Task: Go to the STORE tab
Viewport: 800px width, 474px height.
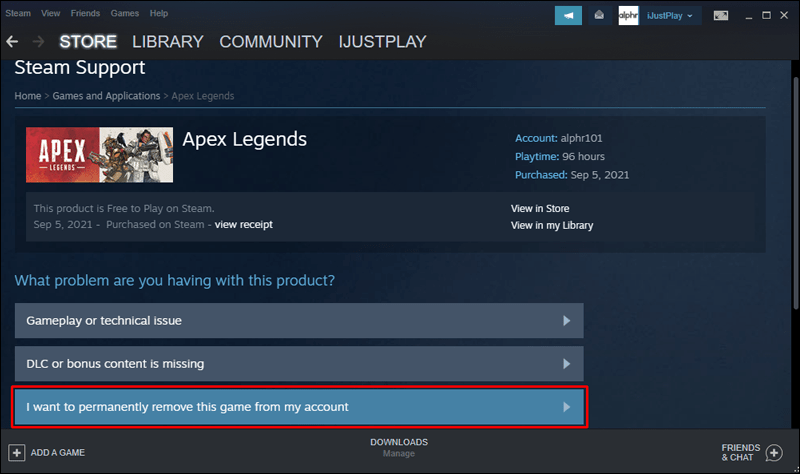Action: [88, 42]
